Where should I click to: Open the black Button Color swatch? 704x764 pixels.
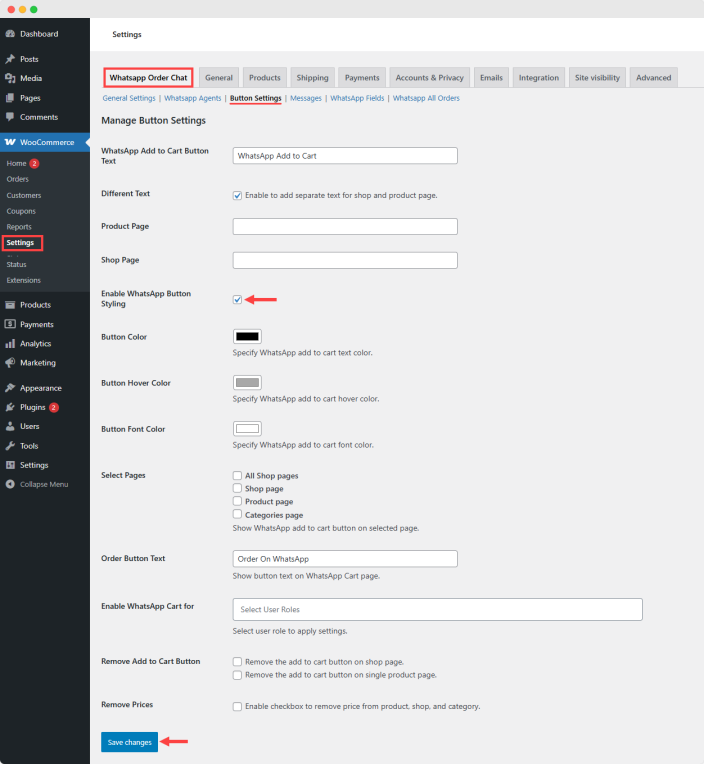[247, 336]
